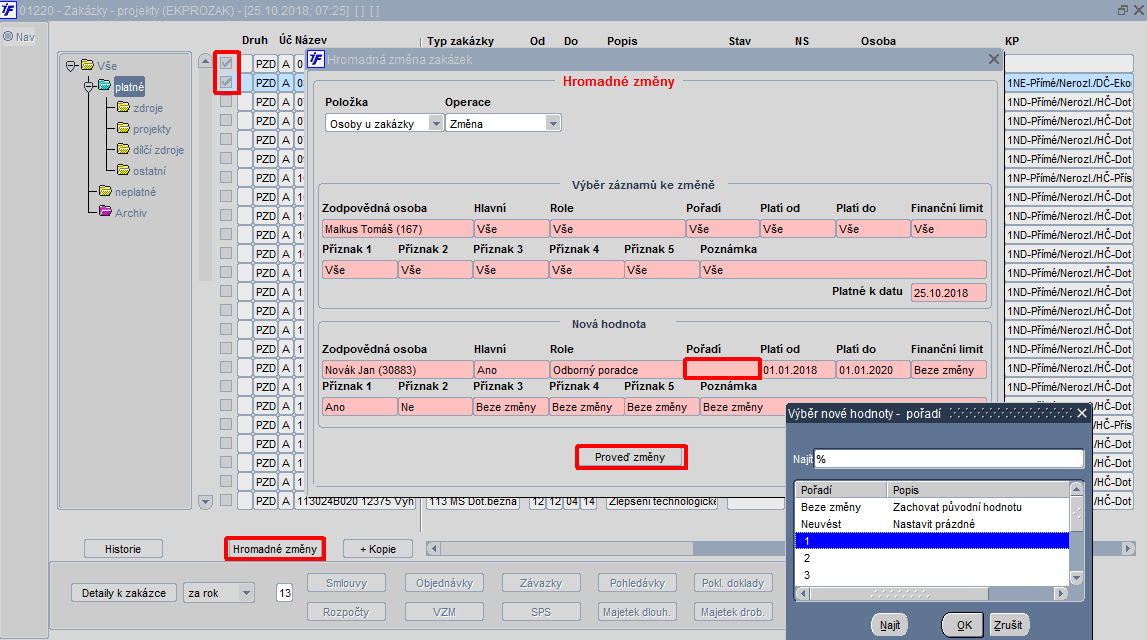Open the neplatné folder icon
The height and width of the screenshot is (640, 1147).
click(x=105, y=191)
